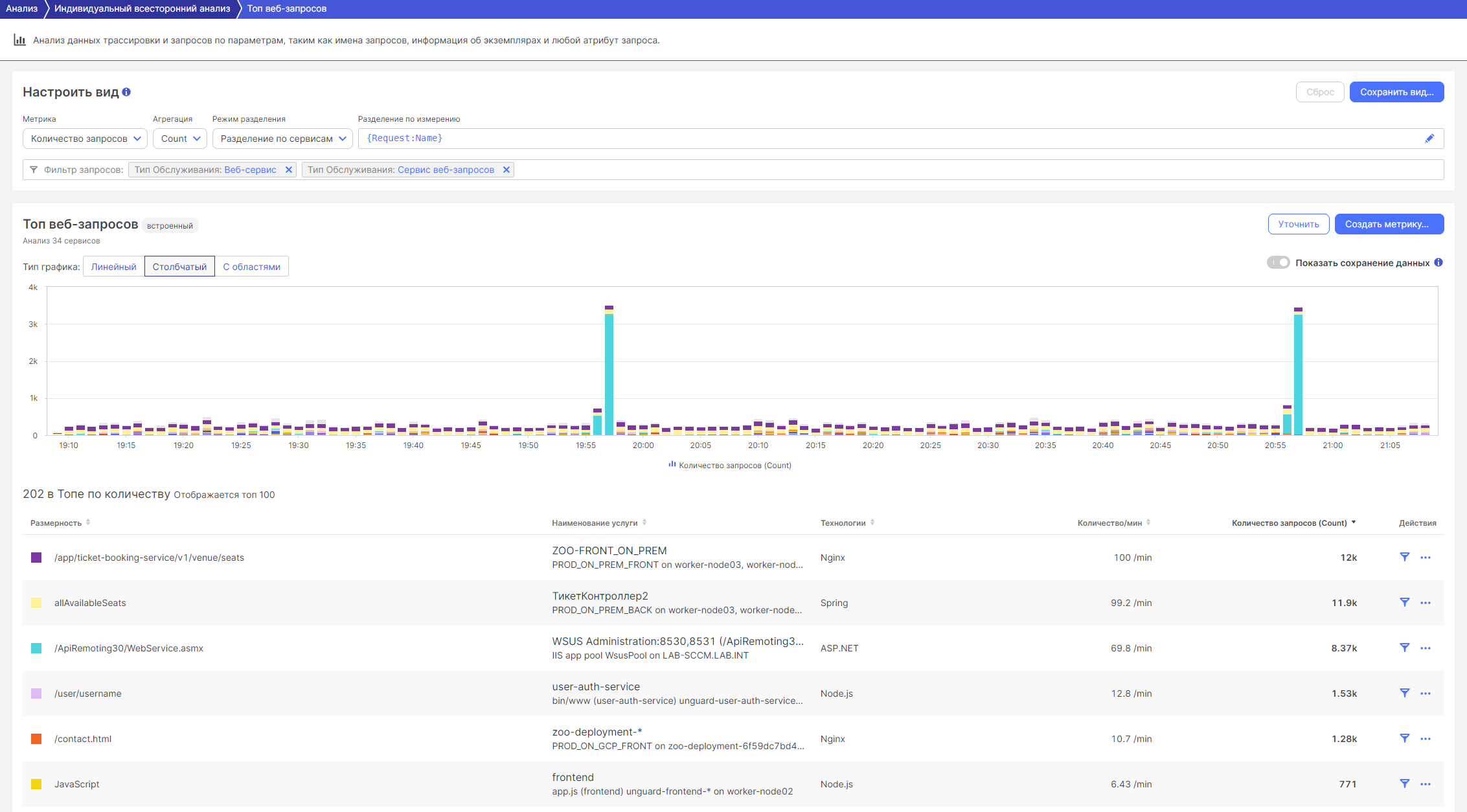
Task: Open the Количество запросов metric dropdown
Action: pos(85,139)
